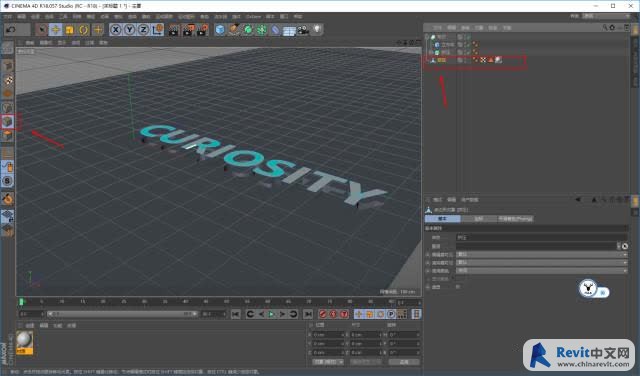Open the Octane menu

[x=253, y=17]
